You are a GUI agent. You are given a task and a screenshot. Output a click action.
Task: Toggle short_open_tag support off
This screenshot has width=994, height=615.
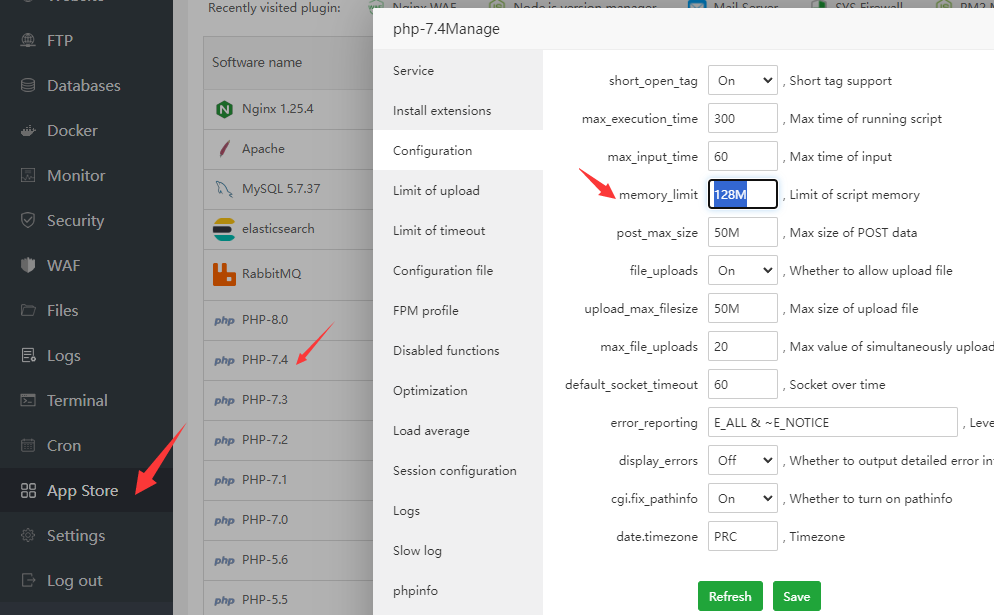(x=743, y=80)
